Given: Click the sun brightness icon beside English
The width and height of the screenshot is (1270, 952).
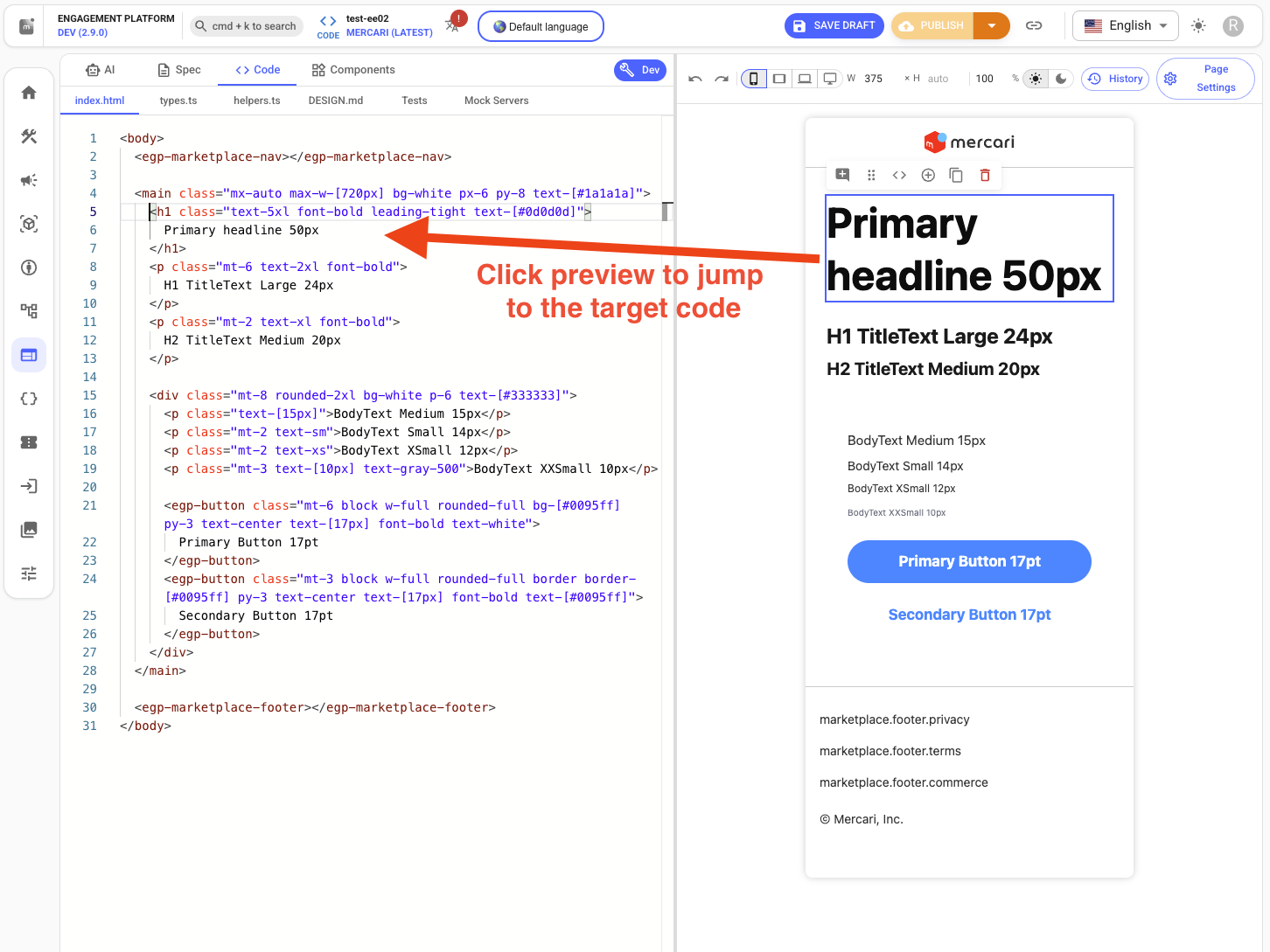Looking at the screenshot, I should pyautogui.click(x=1198, y=25).
